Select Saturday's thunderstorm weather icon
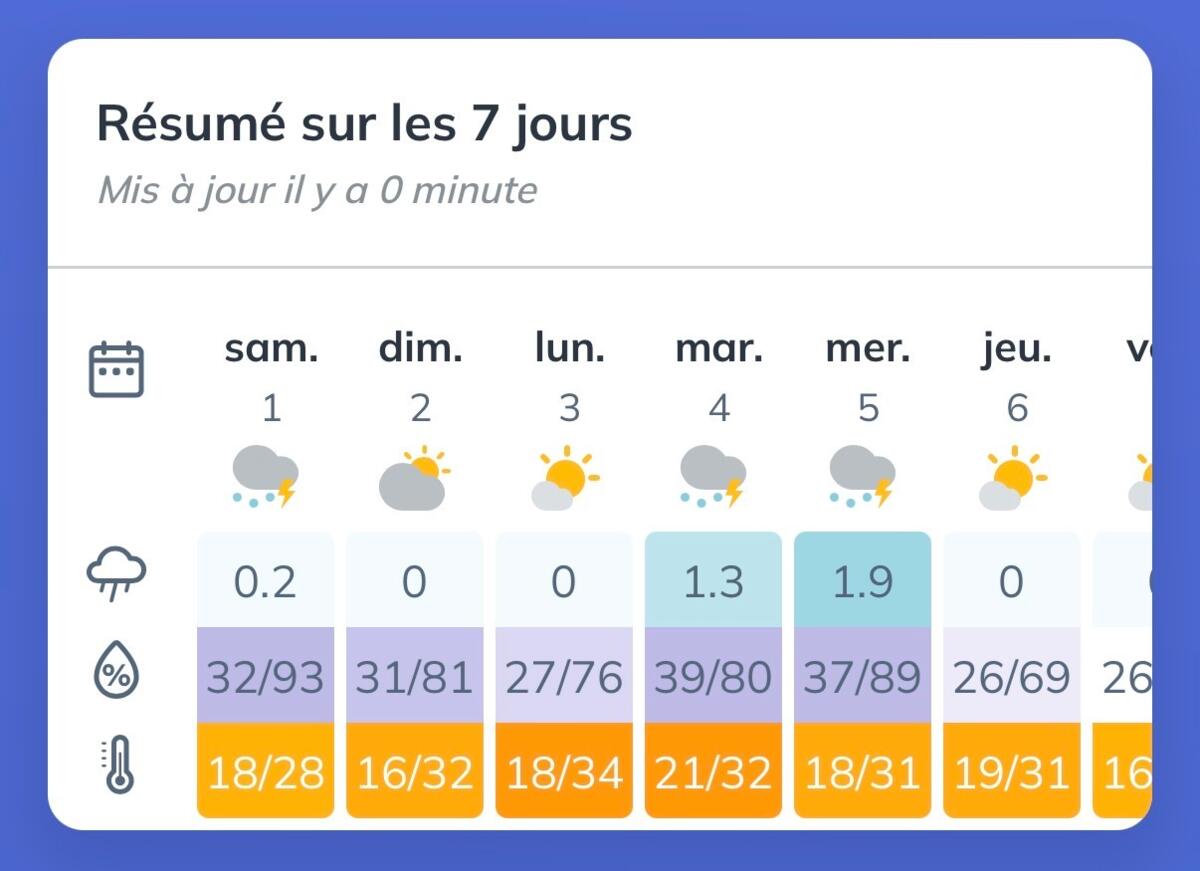This screenshot has height=871, width=1200. 265,477
